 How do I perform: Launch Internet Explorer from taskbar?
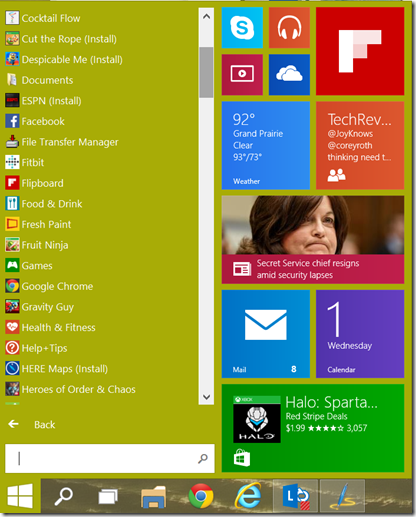(248, 496)
